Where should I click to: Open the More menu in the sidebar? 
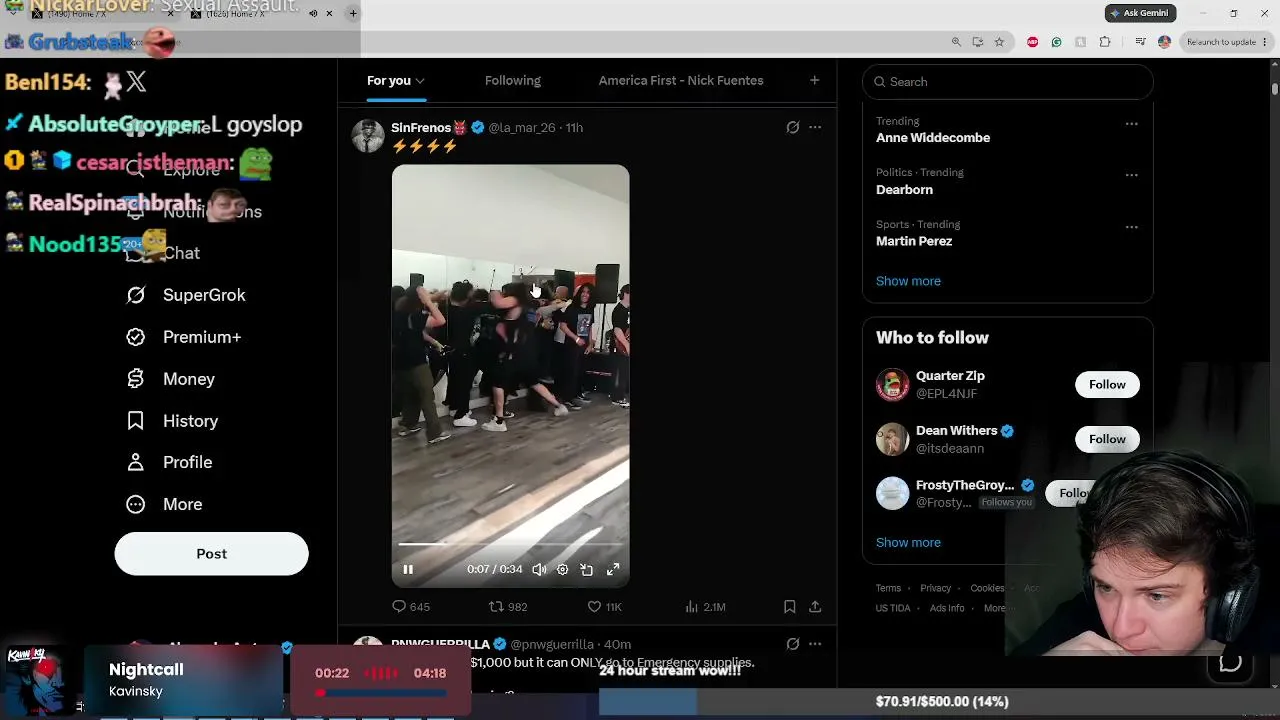click(164, 504)
